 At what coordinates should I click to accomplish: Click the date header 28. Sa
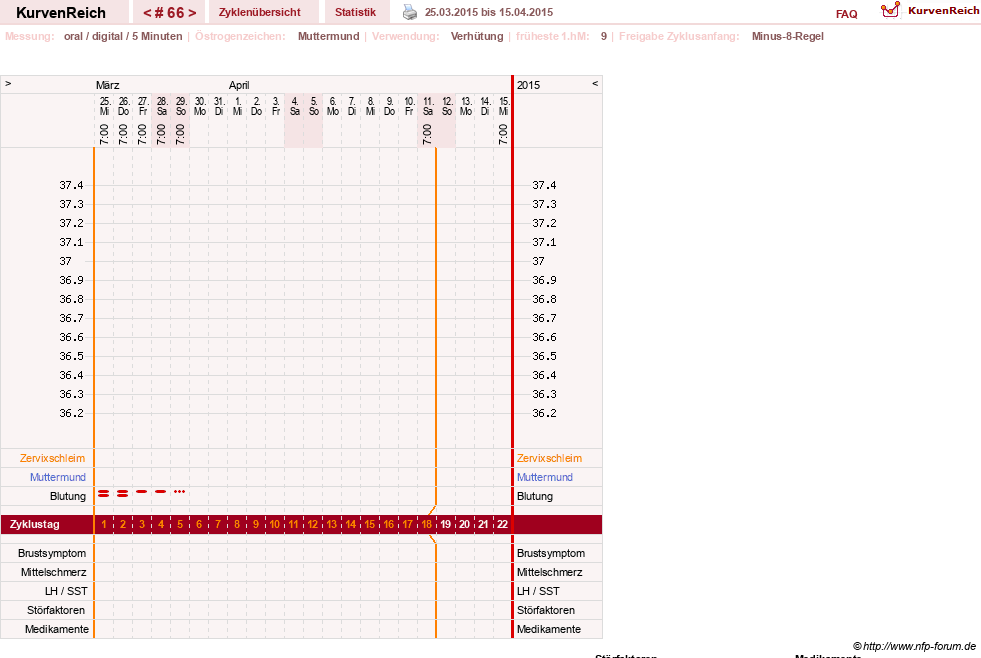(161, 106)
